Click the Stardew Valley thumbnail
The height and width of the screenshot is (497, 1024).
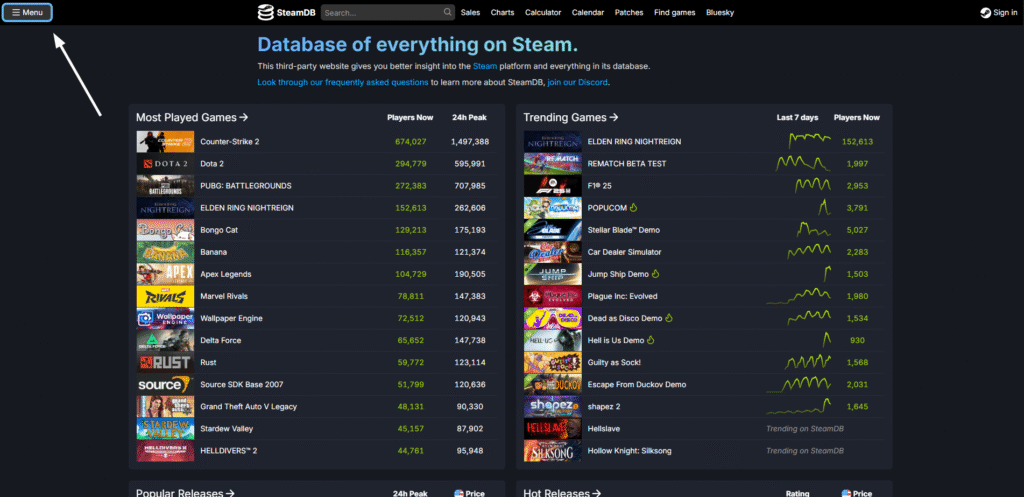pyautogui.click(x=165, y=429)
